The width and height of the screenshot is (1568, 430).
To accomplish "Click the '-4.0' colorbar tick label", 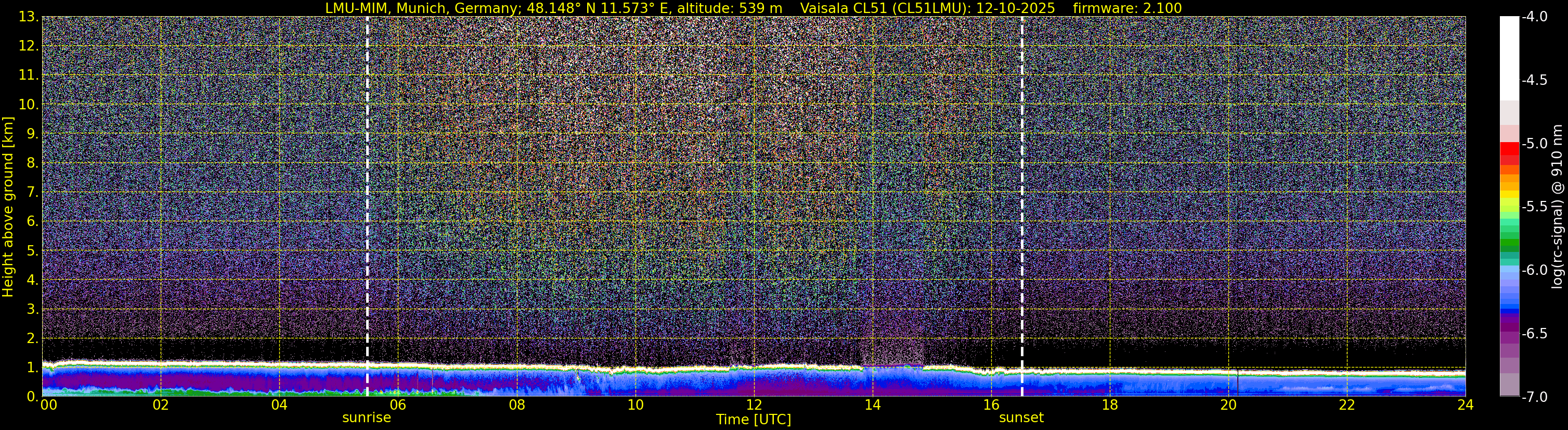I will 1535,17.
